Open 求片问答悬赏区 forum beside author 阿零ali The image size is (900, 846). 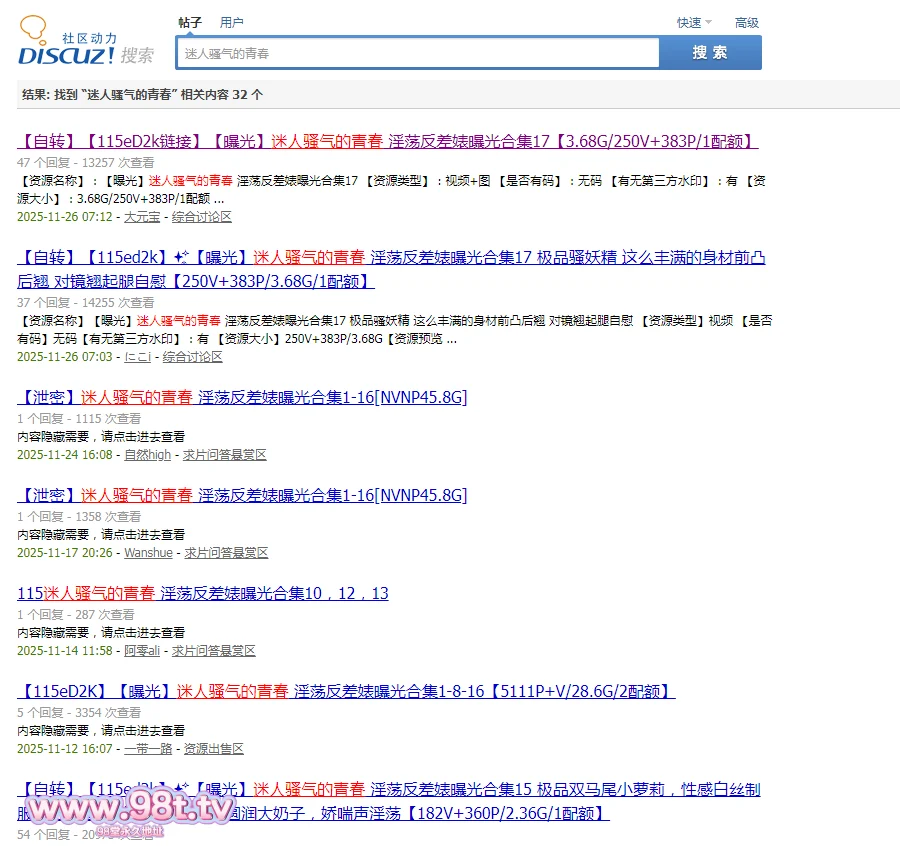point(213,651)
